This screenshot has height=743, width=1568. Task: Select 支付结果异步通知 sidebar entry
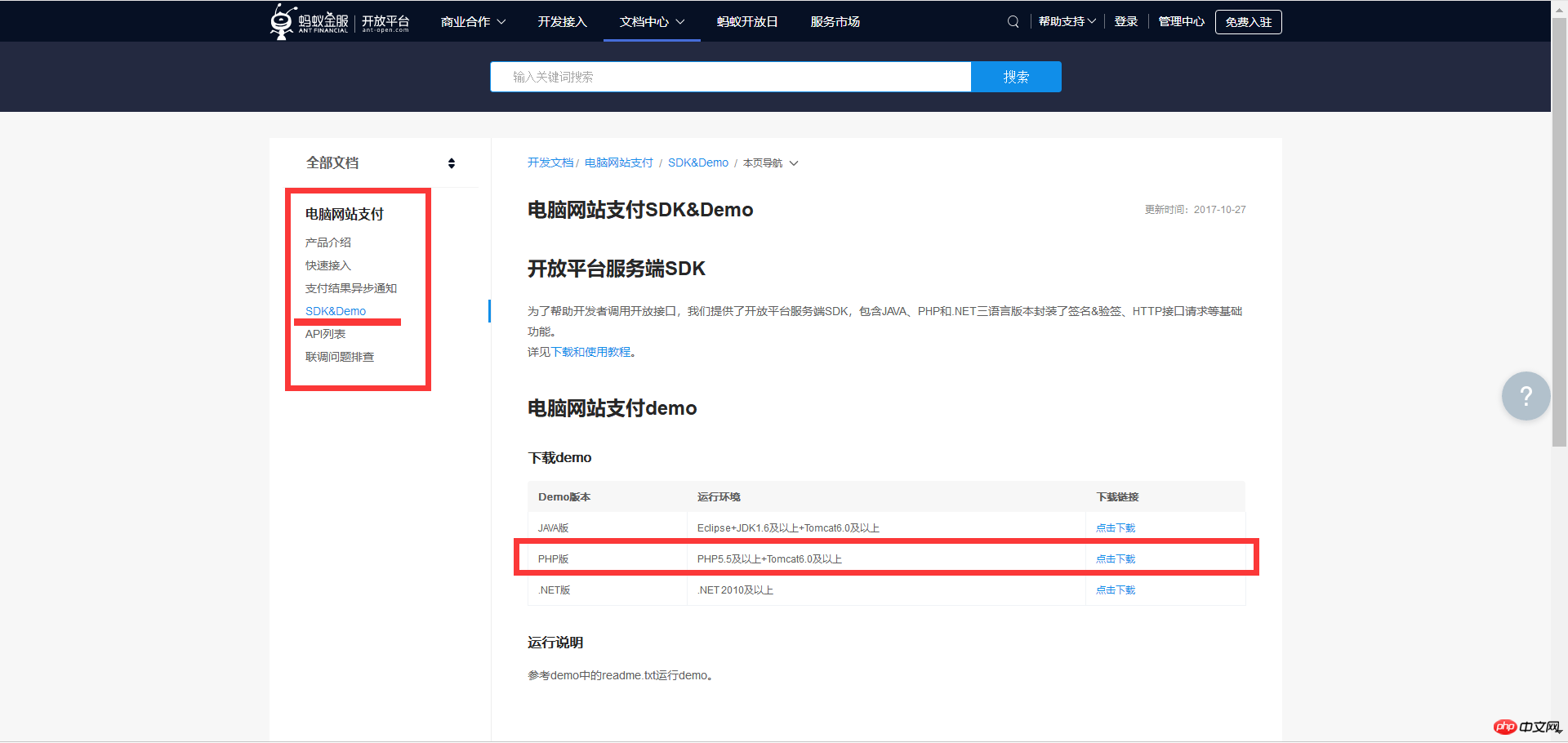[x=351, y=288]
